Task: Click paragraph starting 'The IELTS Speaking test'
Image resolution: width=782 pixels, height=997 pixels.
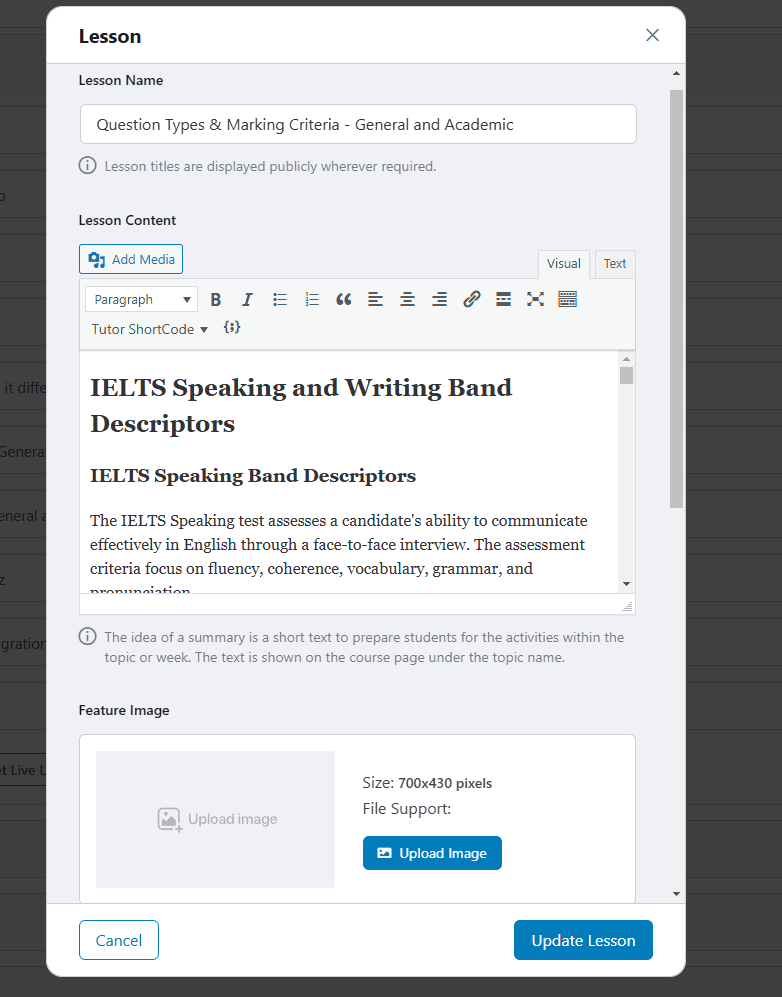Action: click(x=339, y=551)
